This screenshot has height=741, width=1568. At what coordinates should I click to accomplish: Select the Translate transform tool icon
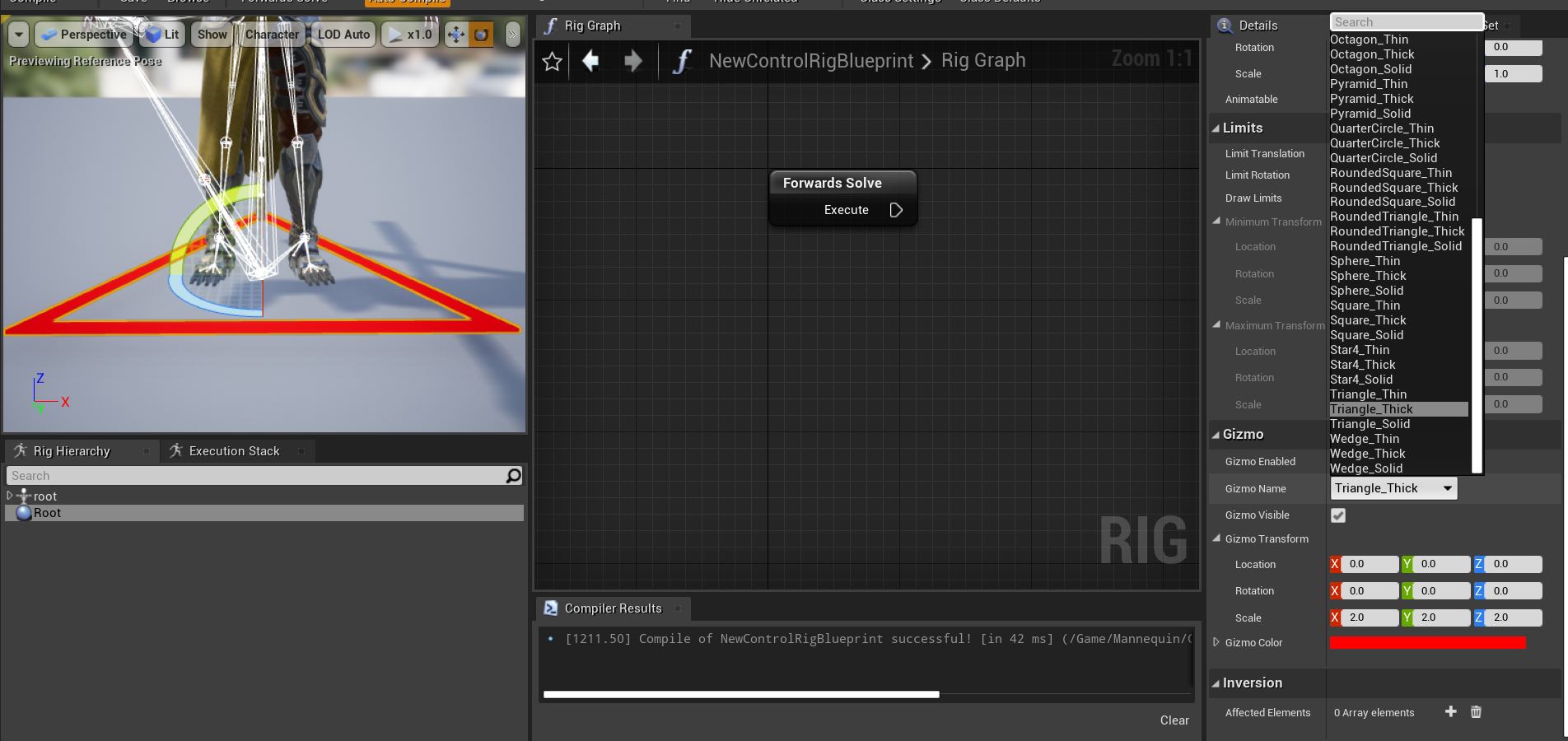(x=455, y=34)
